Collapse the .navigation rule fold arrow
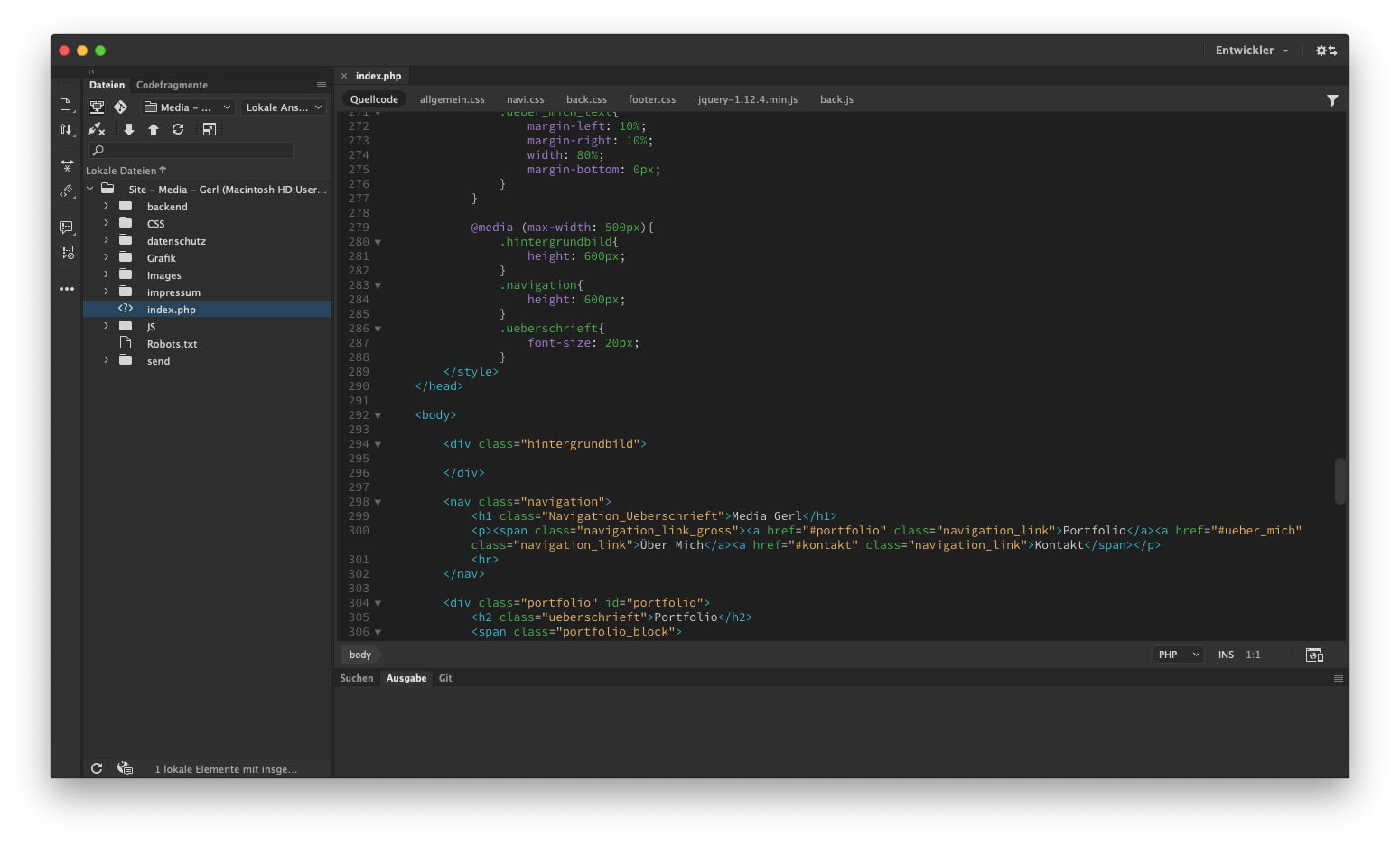The image size is (1400, 845). pyautogui.click(x=378, y=285)
